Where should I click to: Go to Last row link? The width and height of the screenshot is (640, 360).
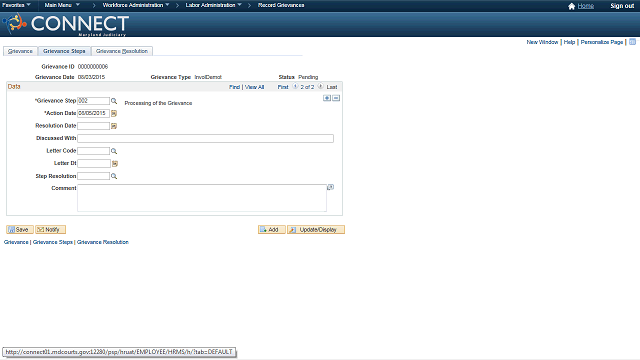[332, 87]
